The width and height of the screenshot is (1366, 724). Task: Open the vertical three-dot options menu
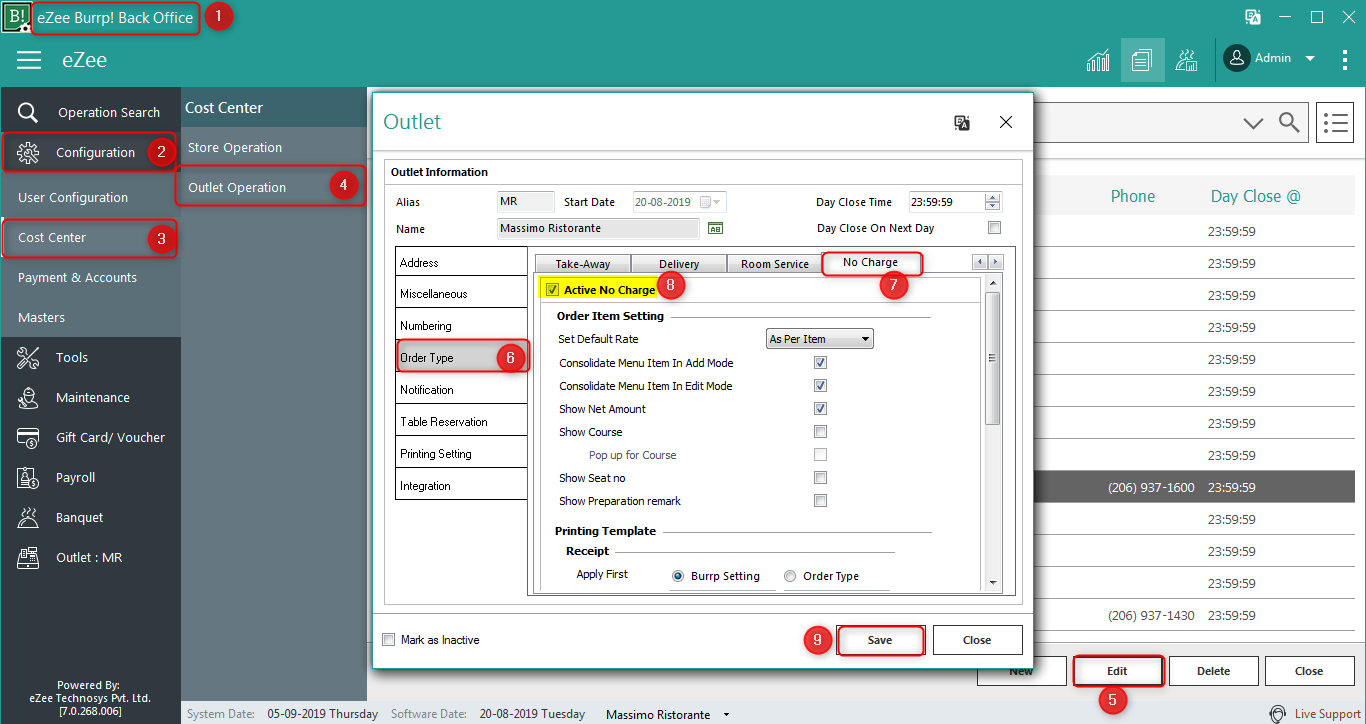coord(1345,59)
